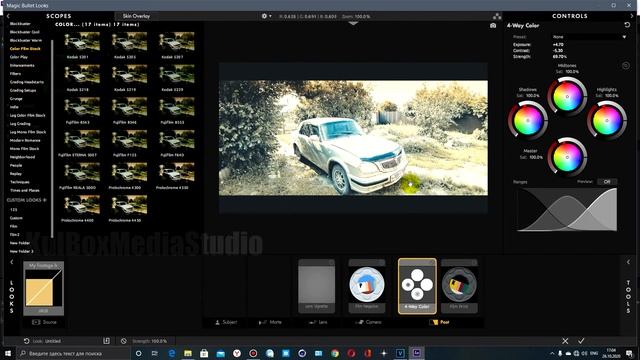Reset the 4-Way Color tool settings
This screenshot has height=360, width=640.
tap(627, 25)
